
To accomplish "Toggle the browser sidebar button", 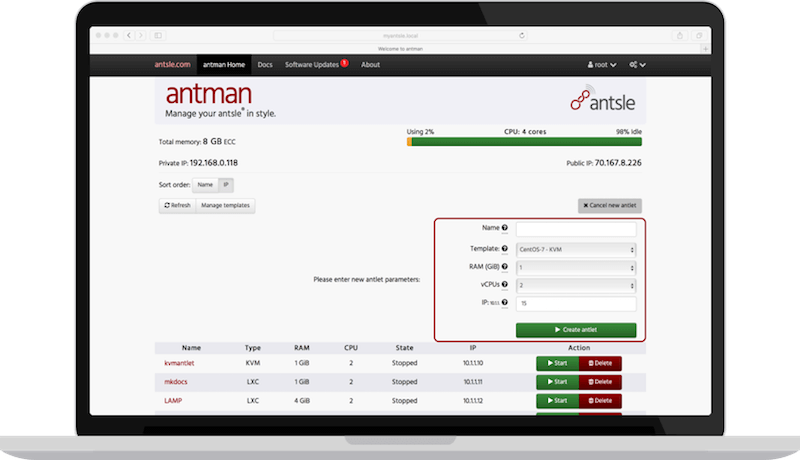I will point(158,35).
